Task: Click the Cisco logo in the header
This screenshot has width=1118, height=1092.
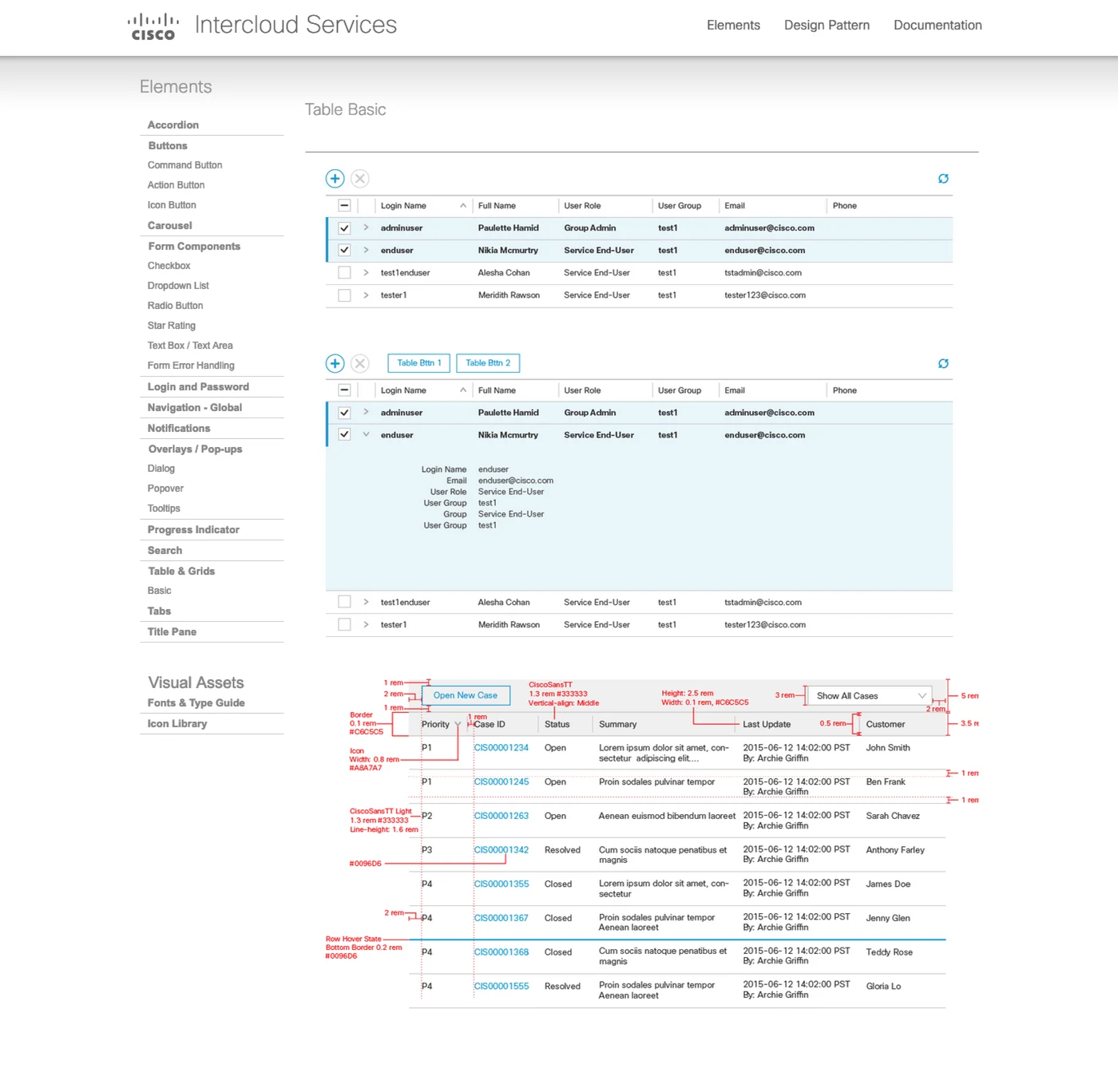Action: pyautogui.click(x=153, y=26)
